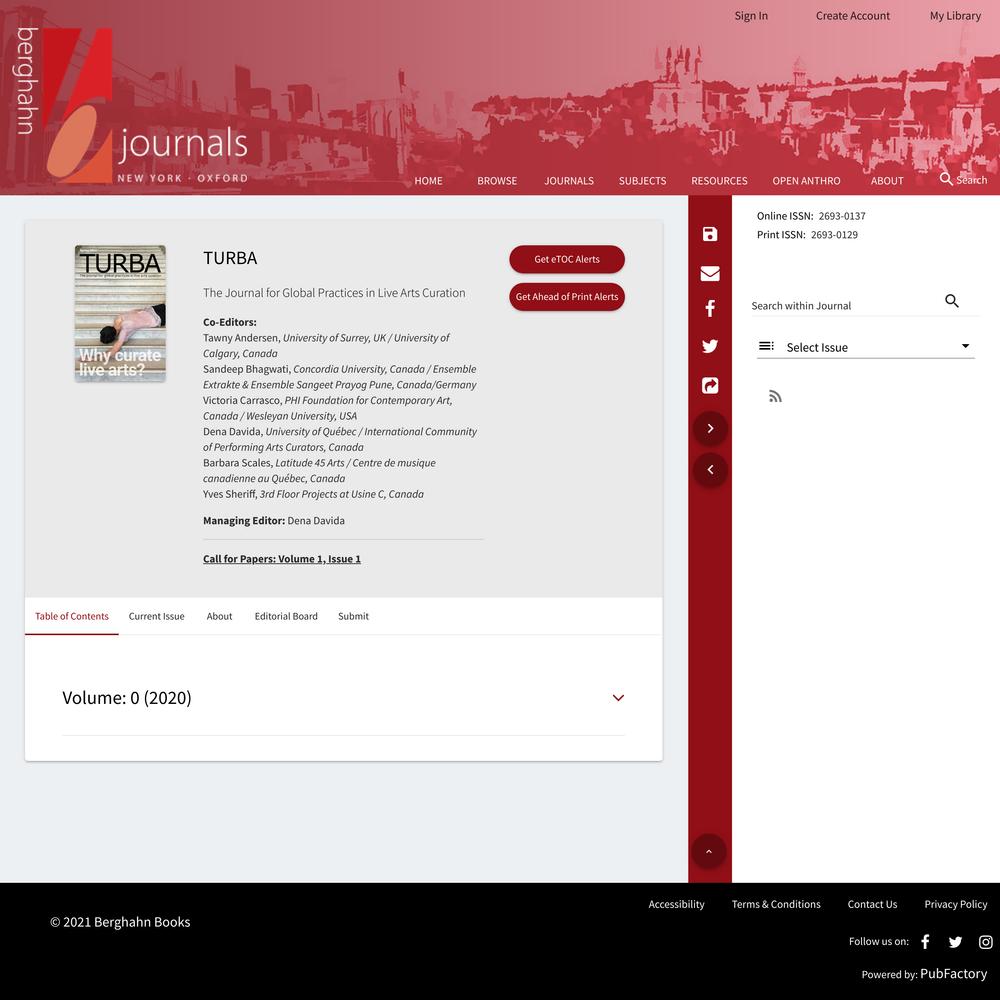This screenshot has width=1000, height=1000.
Task: Open My Library link
Action: [955, 16]
